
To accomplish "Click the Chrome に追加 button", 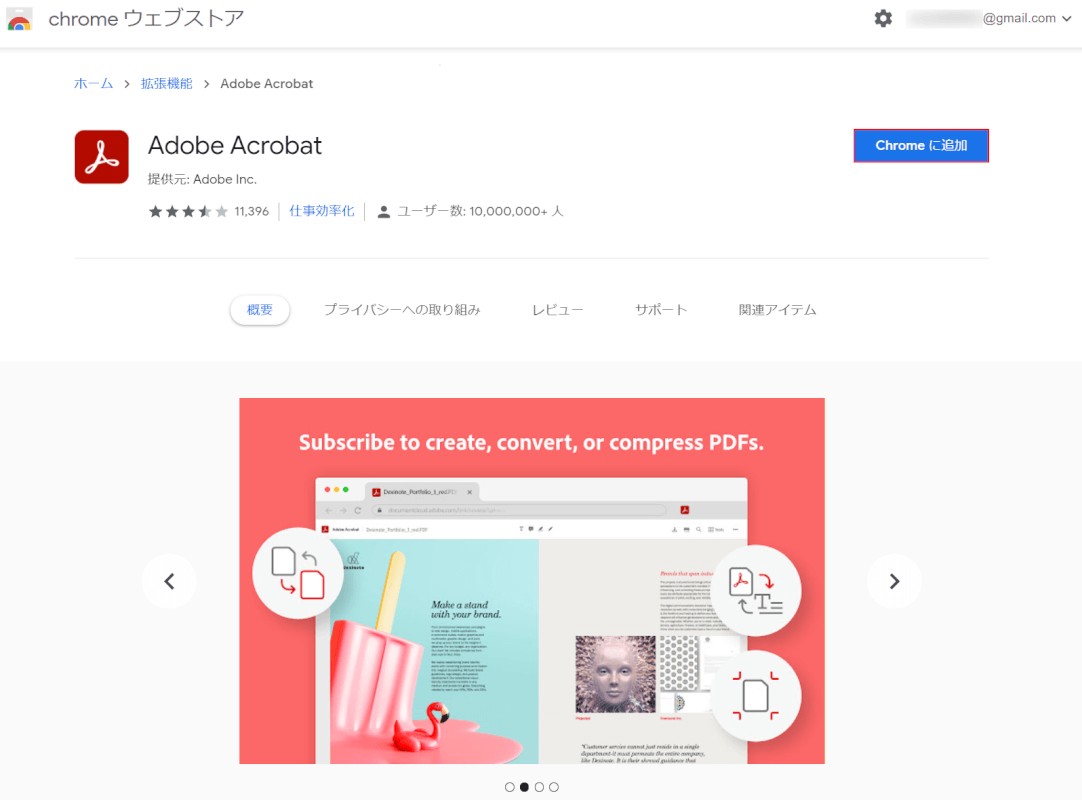I will pyautogui.click(x=921, y=146).
